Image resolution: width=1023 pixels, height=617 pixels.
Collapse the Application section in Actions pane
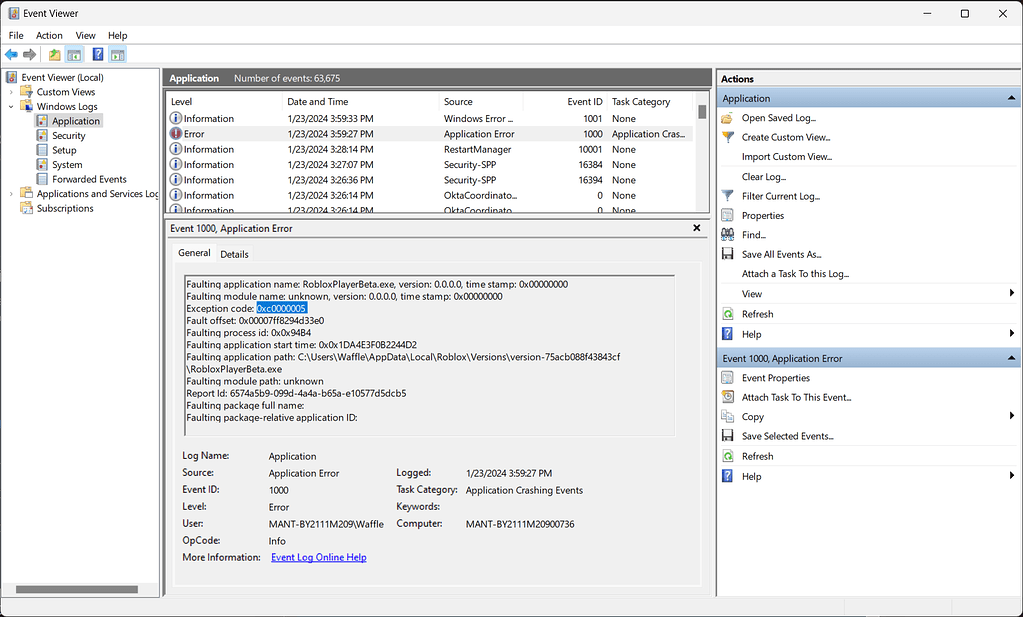[x=1012, y=98]
